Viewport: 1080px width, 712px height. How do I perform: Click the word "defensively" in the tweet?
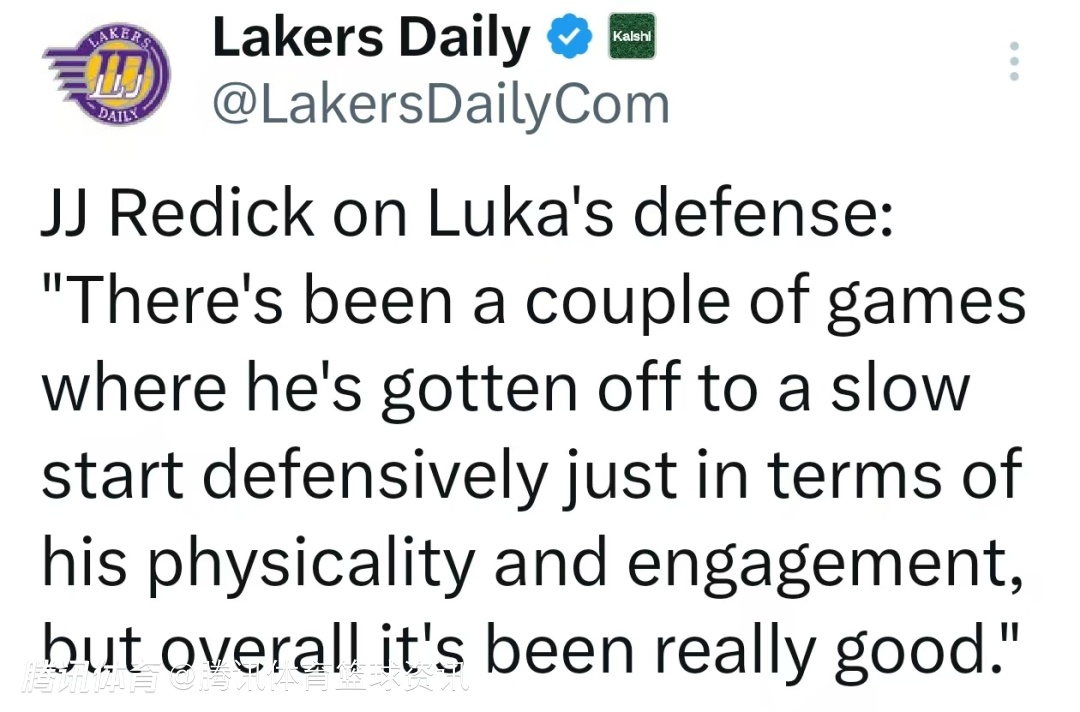382,474
